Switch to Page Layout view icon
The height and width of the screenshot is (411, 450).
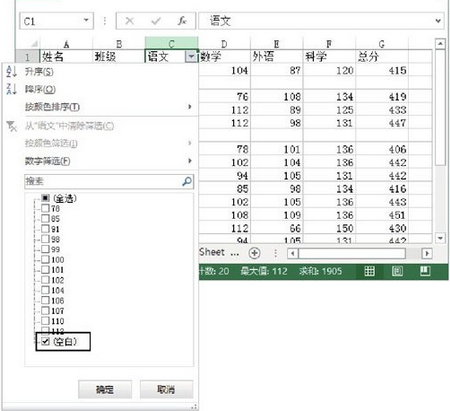pyautogui.click(x=397, y=271)
